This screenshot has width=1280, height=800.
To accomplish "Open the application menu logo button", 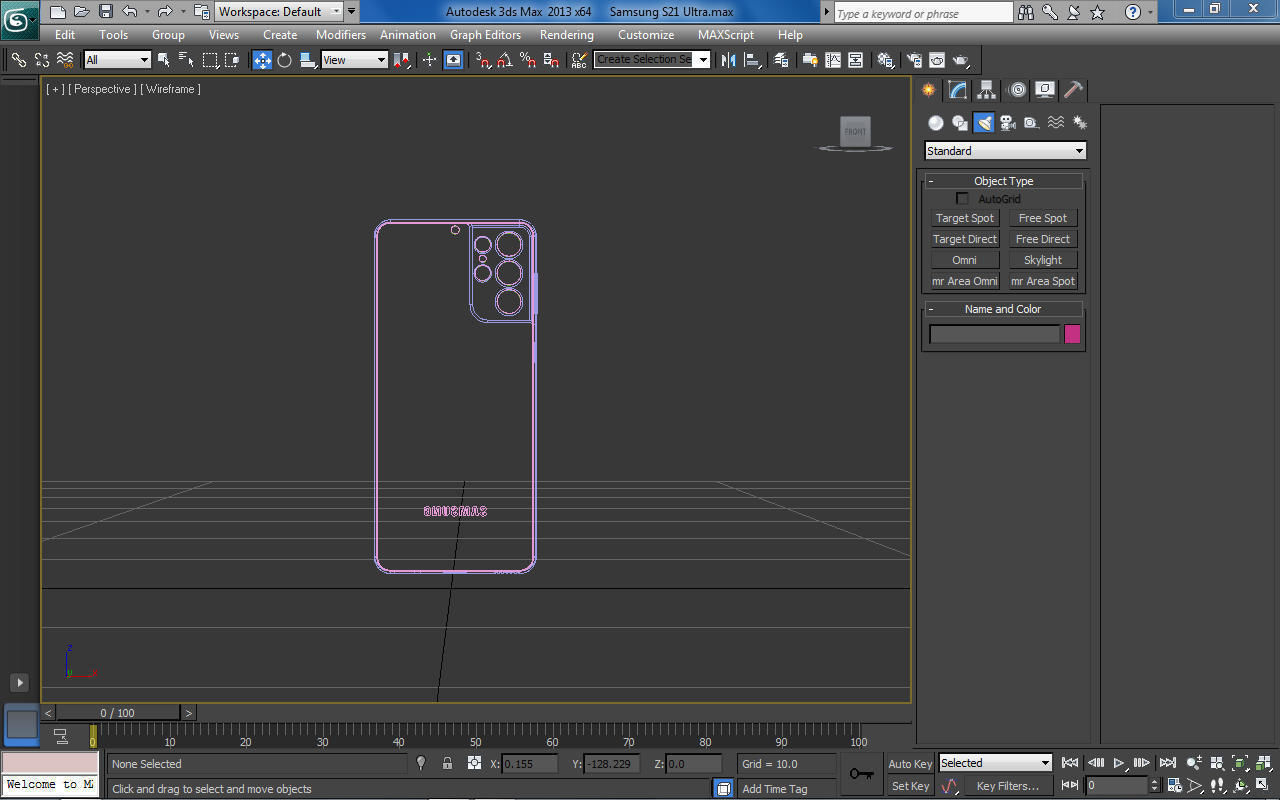I will [19, 19].
